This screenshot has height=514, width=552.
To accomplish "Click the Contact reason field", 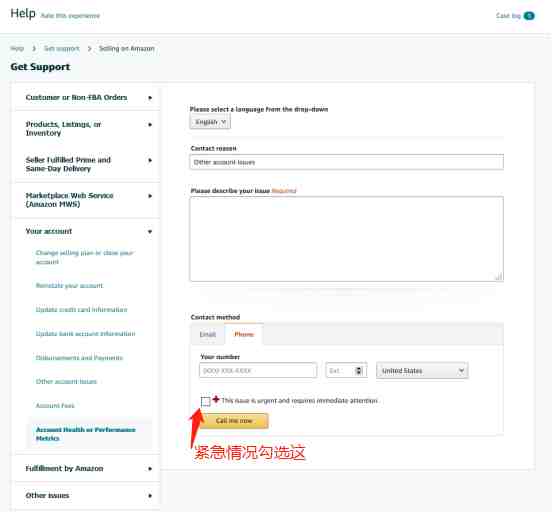I will (x=347, y=162).
